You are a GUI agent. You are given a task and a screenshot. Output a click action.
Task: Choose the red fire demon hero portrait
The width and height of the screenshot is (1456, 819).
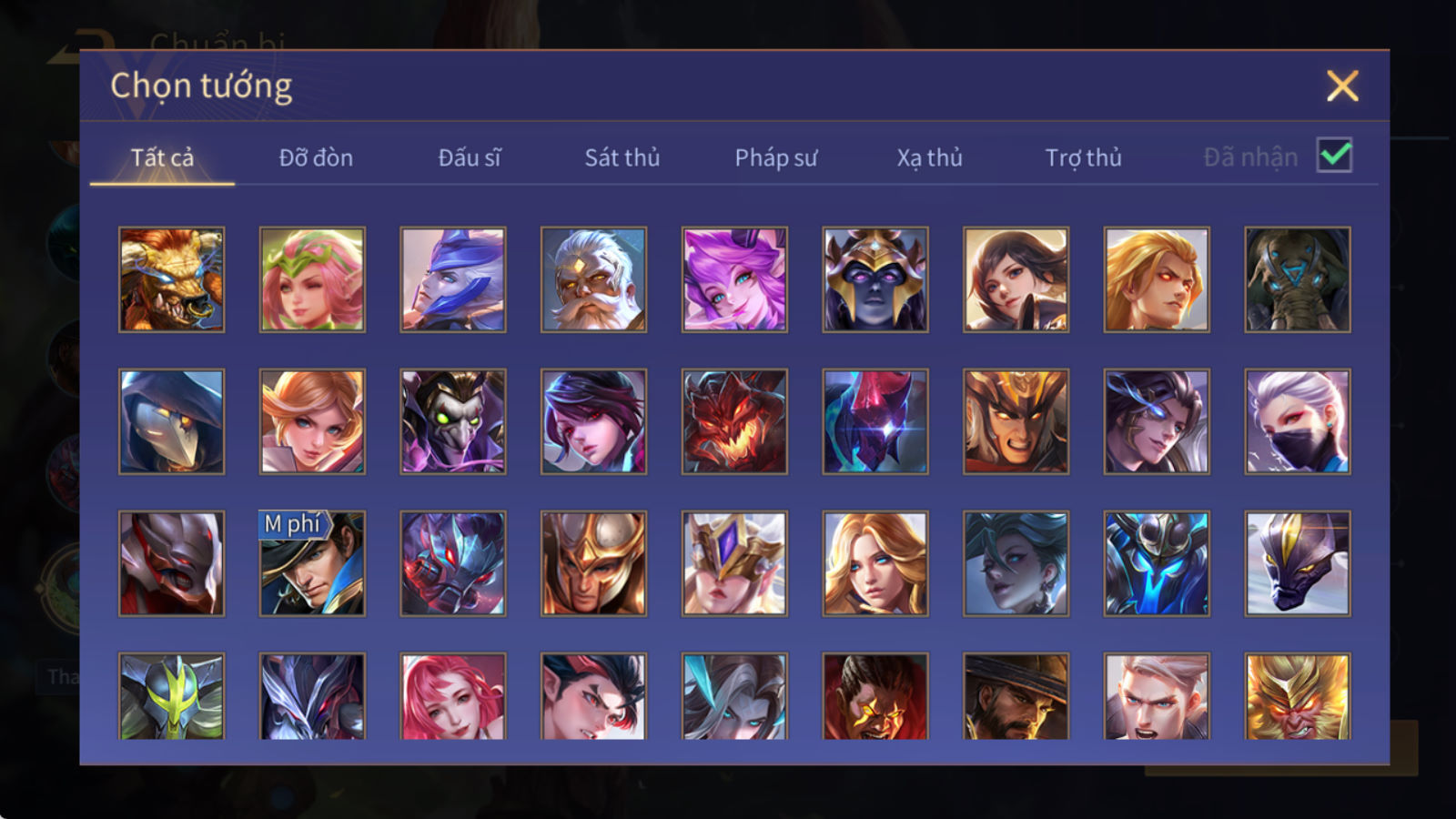[x=734, y=421]
